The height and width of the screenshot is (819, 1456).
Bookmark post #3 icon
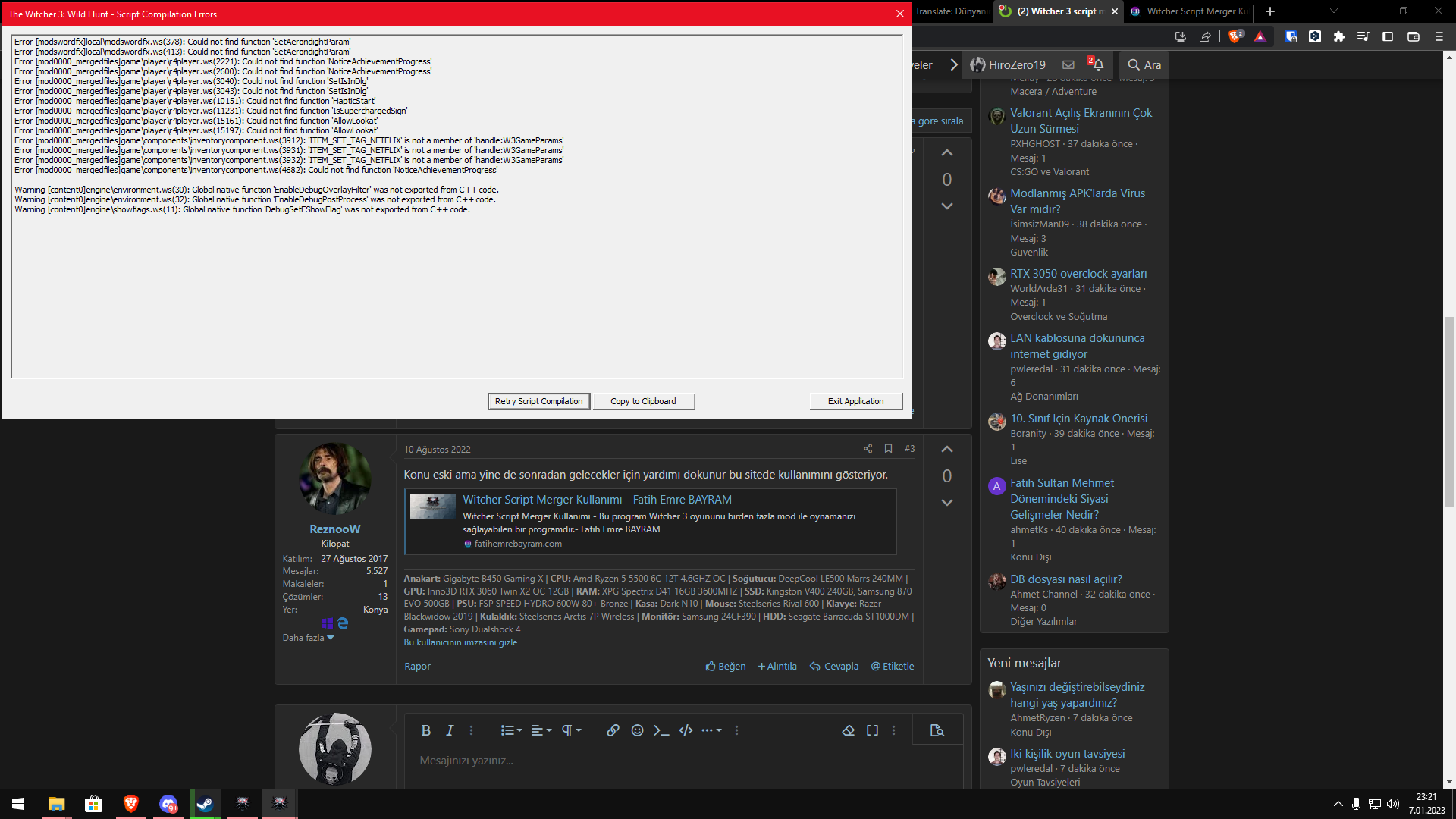pos(888,449)
